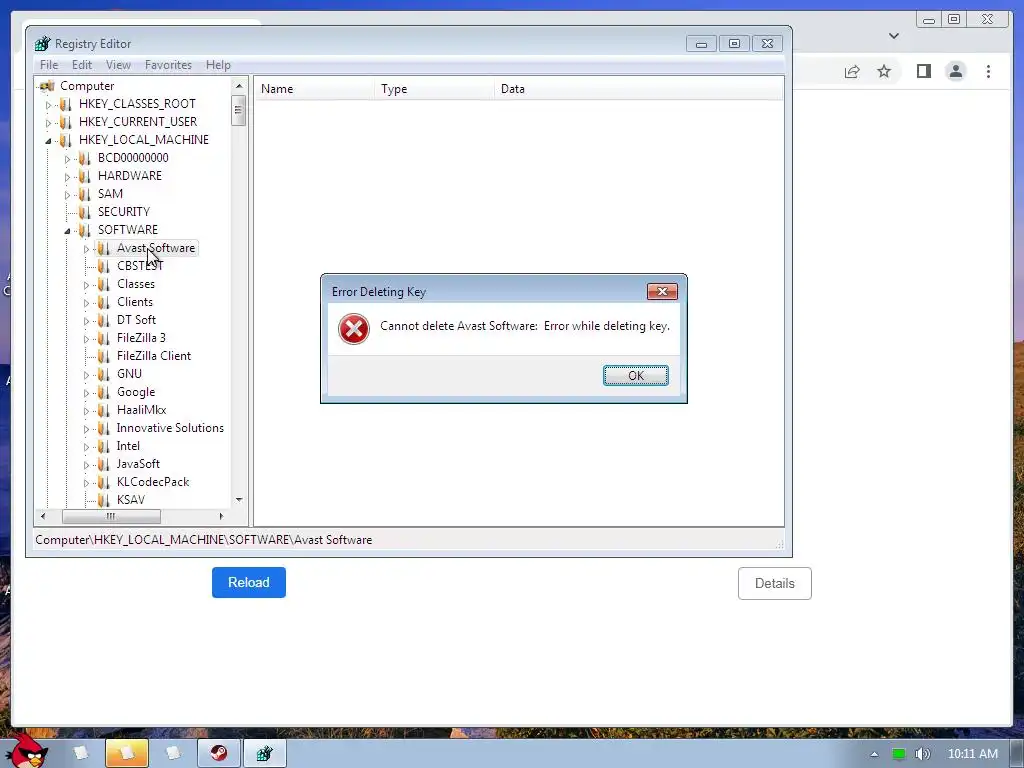1024x768 pixels.
Task: Select the Avast Software tree item
Action: (x=155, y=248)
